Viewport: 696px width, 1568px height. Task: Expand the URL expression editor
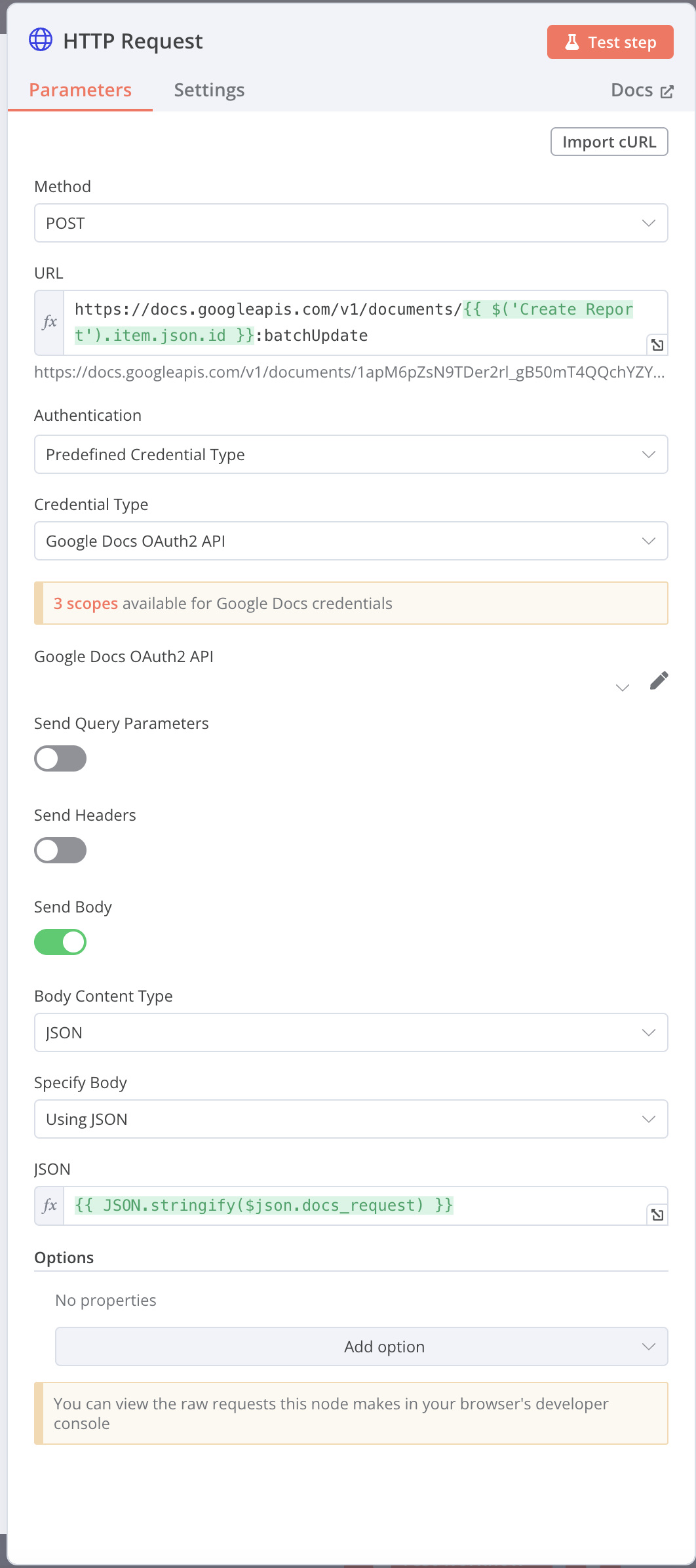pos(657,345)
